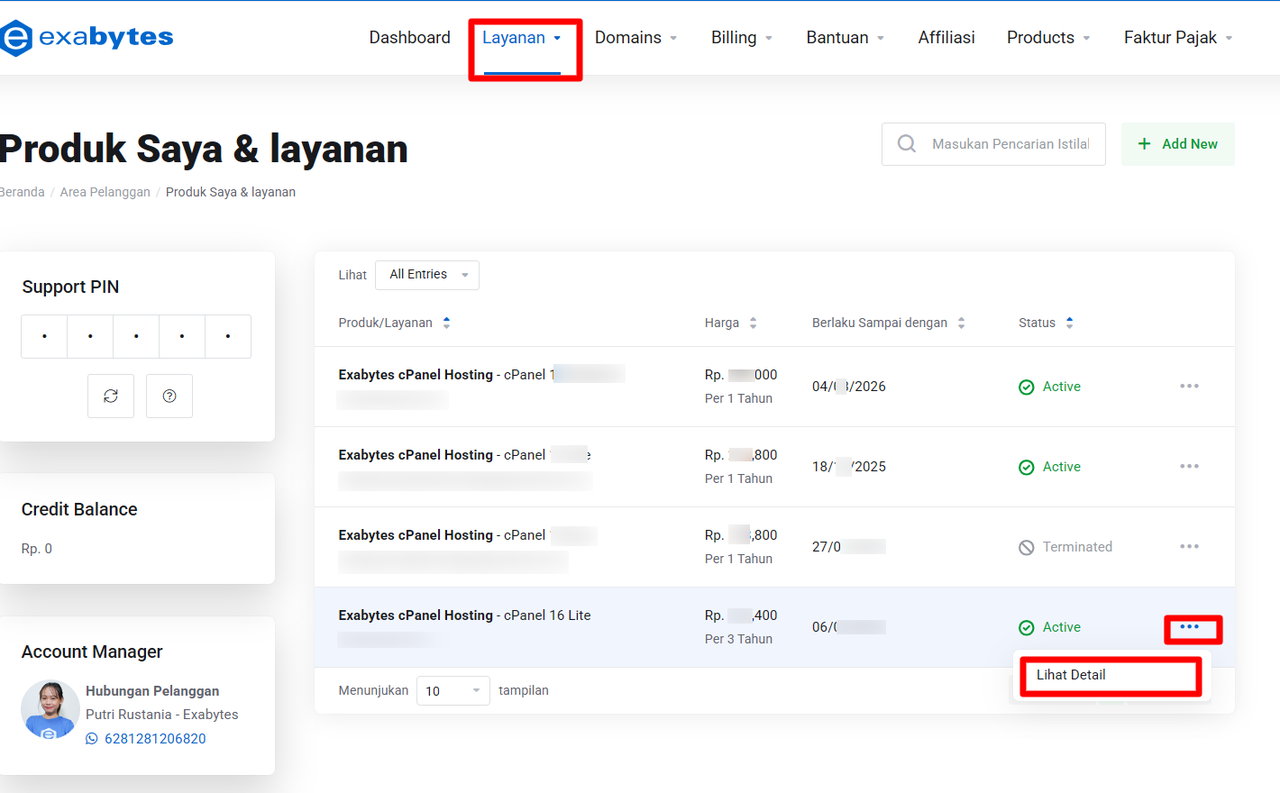
Task: Go to Beranda breadcrumb
Action: [22, 192]
